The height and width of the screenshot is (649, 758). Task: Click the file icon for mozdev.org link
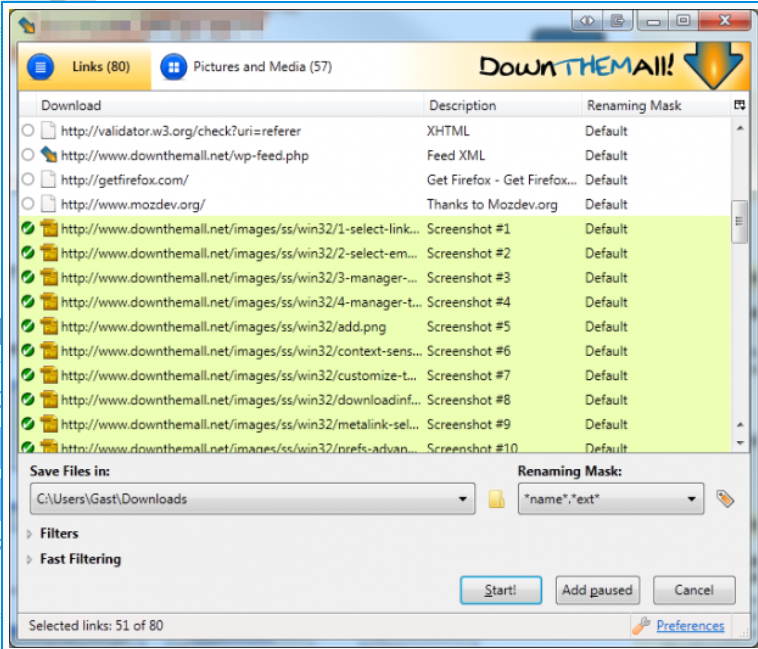[48, 204]
